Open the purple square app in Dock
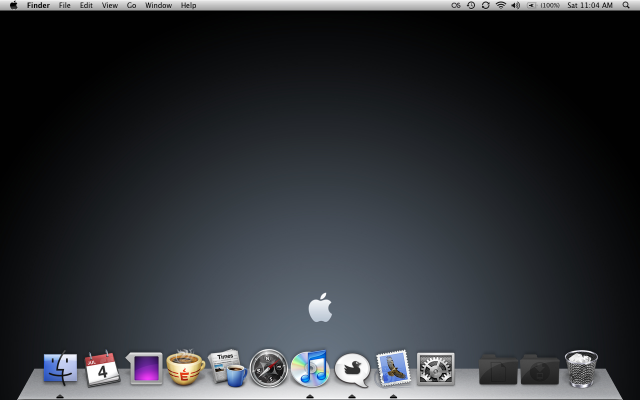 pos(144,368)
